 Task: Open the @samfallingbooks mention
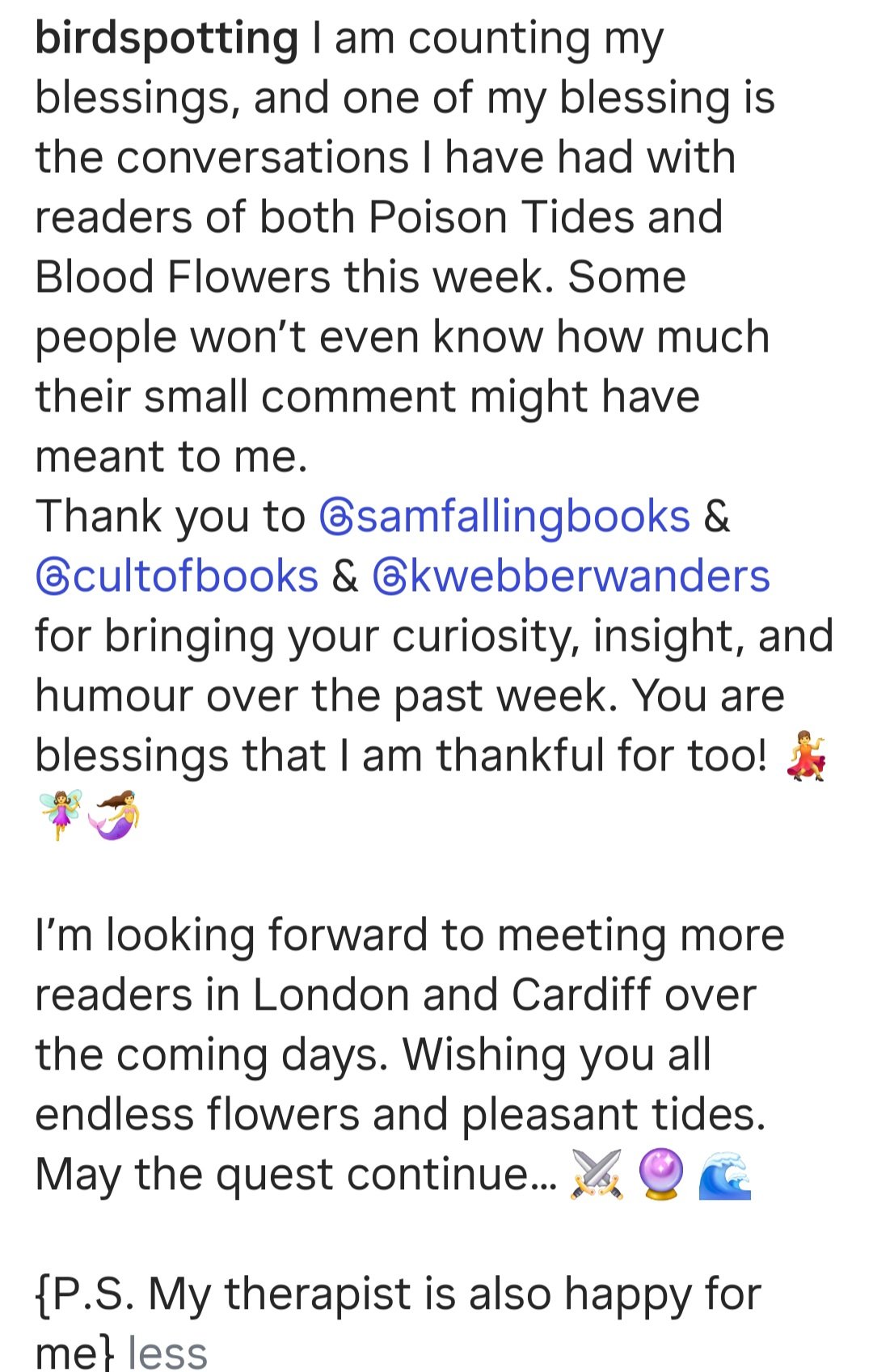pos(505,517)
